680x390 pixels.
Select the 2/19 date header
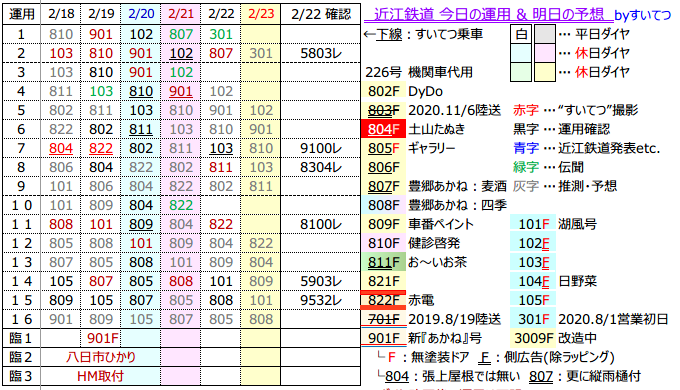[101, 14]
